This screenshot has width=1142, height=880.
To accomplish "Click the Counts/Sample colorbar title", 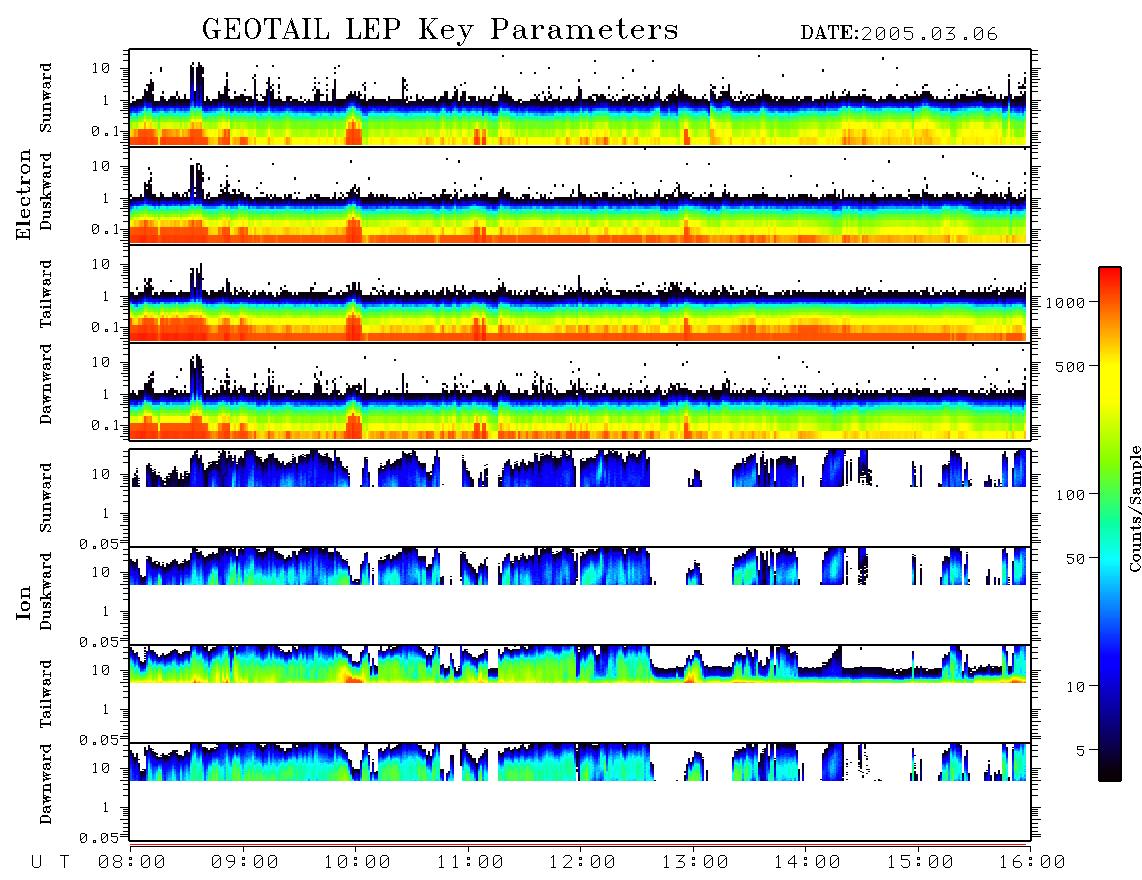I will (x=1134, y=508).
